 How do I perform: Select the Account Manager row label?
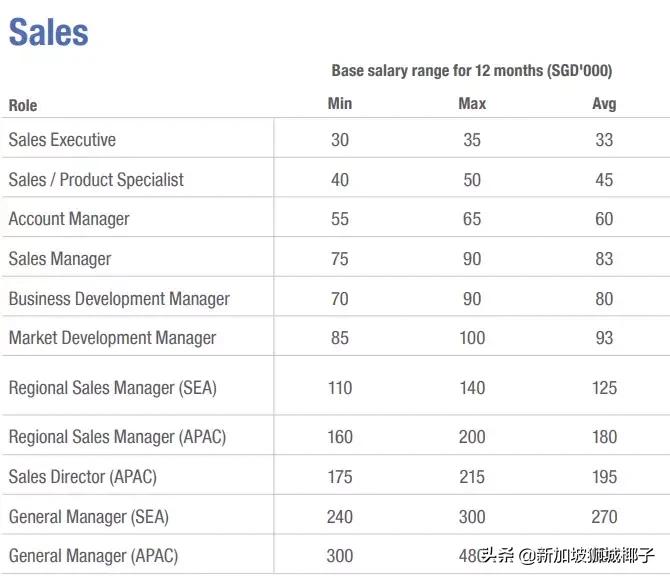click(69, 219)
